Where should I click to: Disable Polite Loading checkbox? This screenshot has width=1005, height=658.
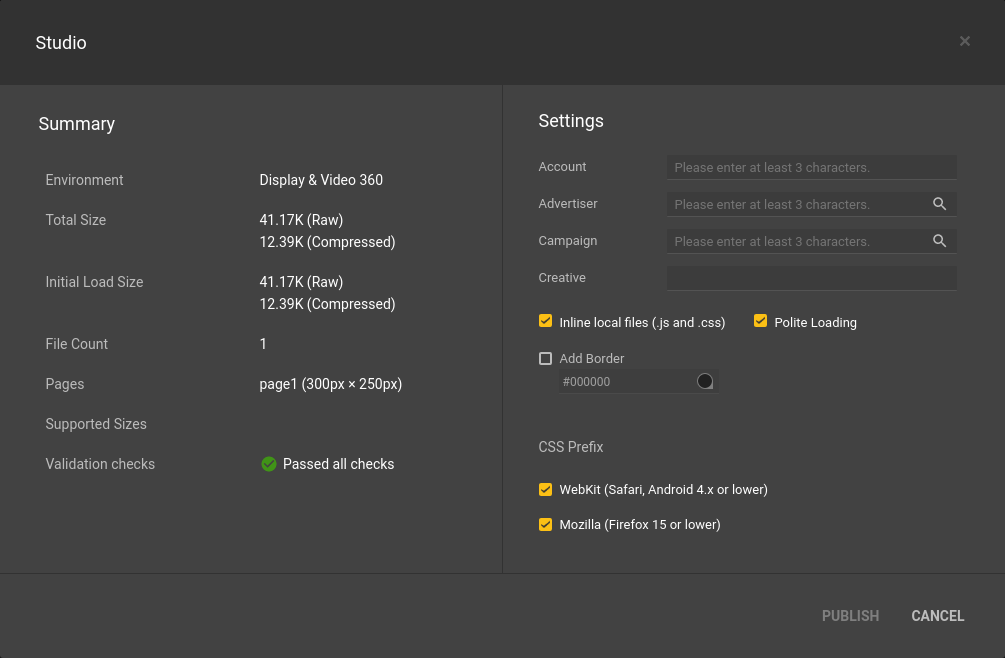pos(760,321)
